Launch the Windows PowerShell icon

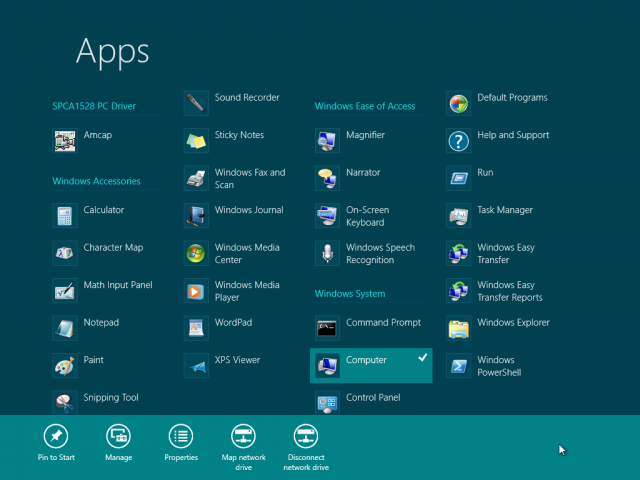click(459, 366)
